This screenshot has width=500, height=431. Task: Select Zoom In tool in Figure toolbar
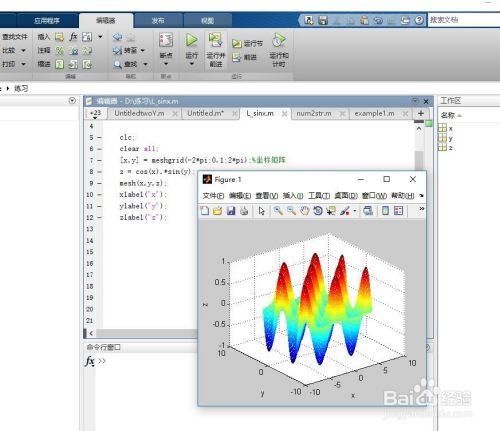278,211
